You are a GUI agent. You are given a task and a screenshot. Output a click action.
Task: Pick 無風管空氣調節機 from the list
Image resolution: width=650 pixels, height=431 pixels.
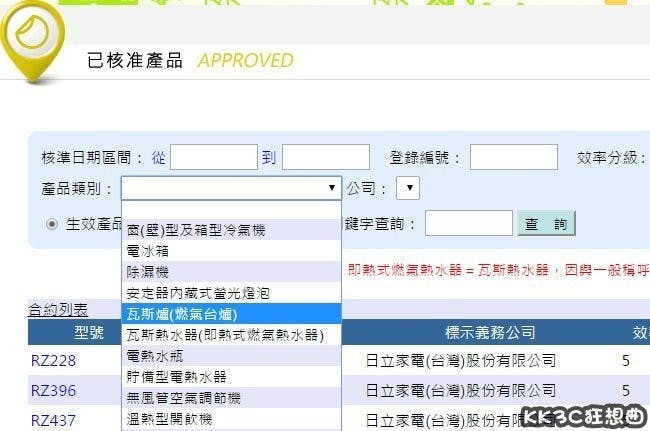(x=231, y=398)
